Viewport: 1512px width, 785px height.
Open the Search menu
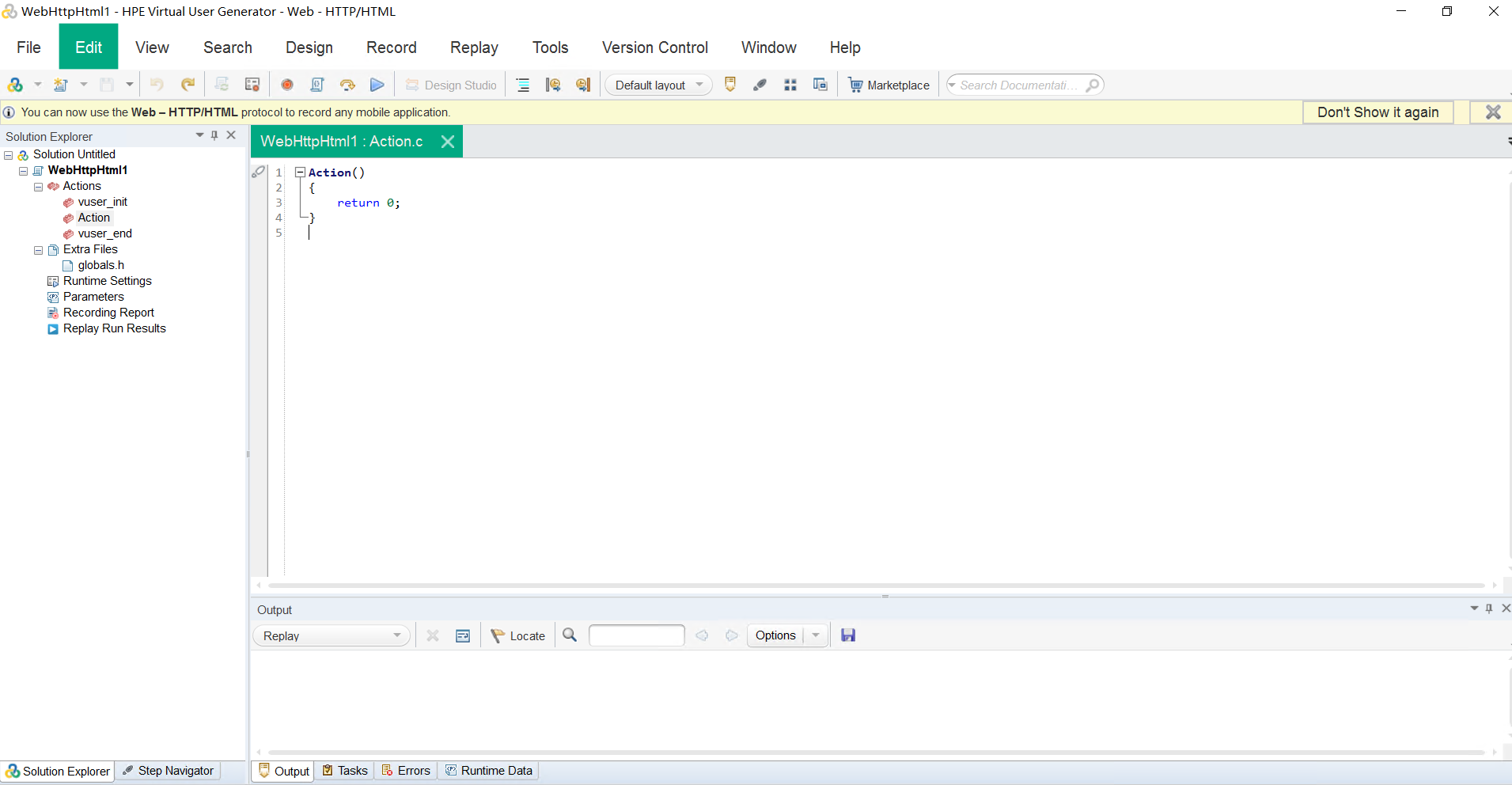click(x=228, y=47)
